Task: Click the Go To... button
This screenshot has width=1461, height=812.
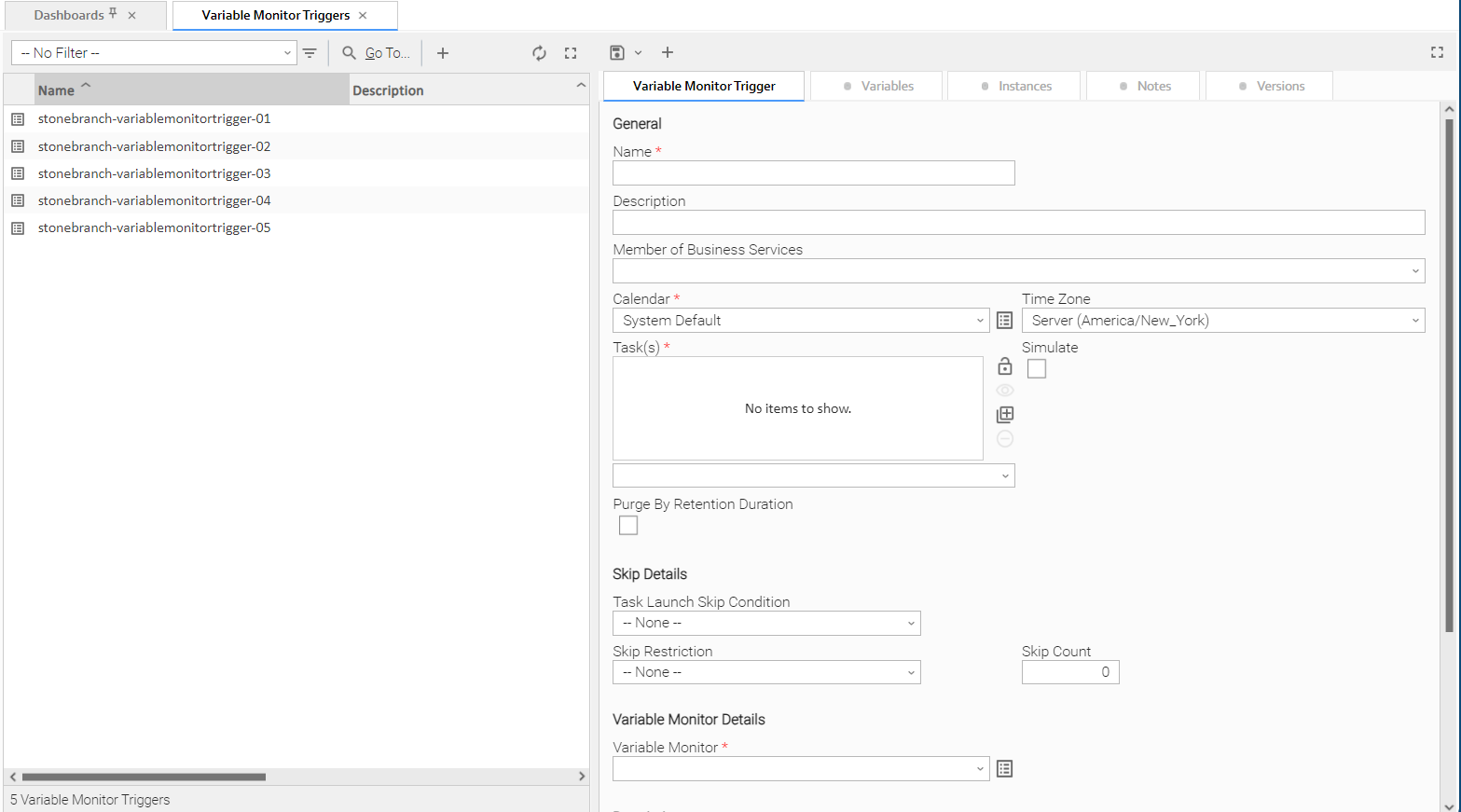Action: (377, 53)
